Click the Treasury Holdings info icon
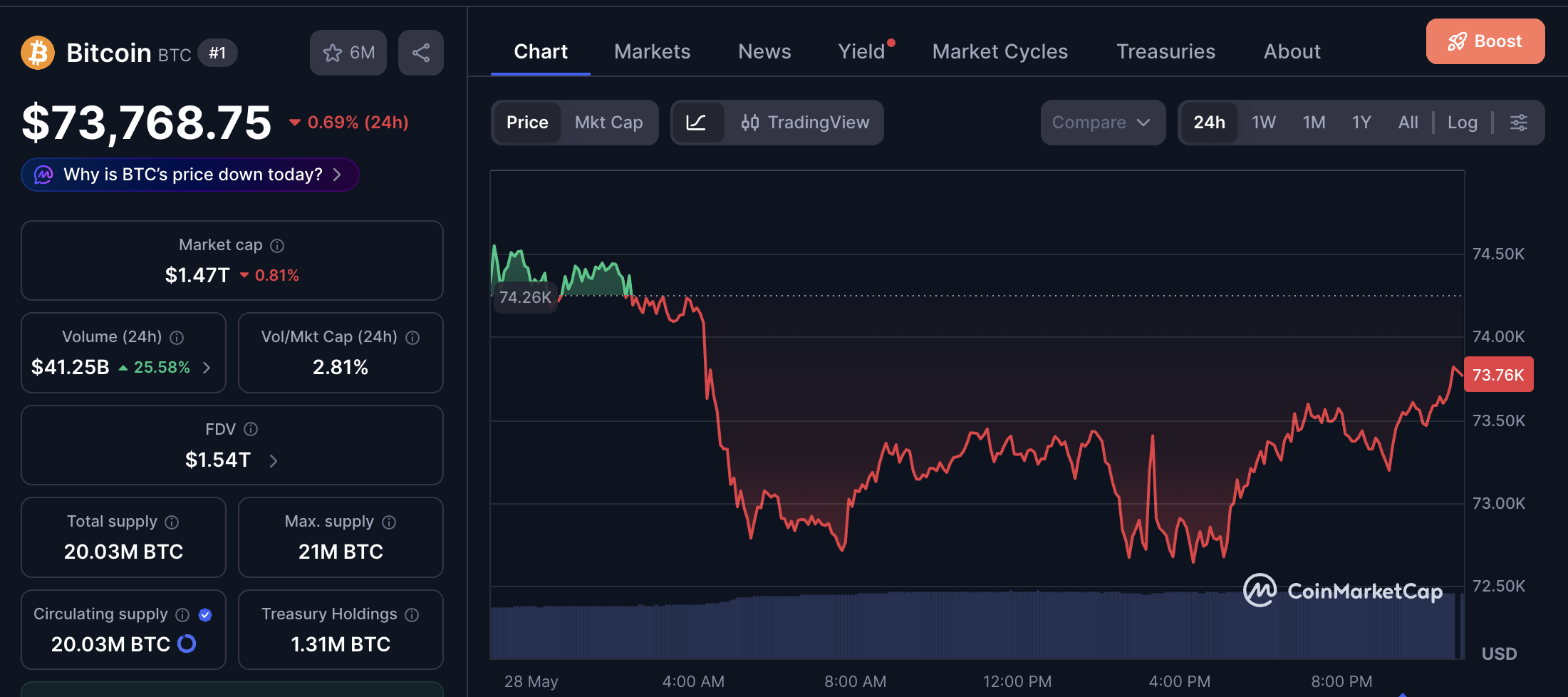1568x697 pixels. [x=412, y=615]
